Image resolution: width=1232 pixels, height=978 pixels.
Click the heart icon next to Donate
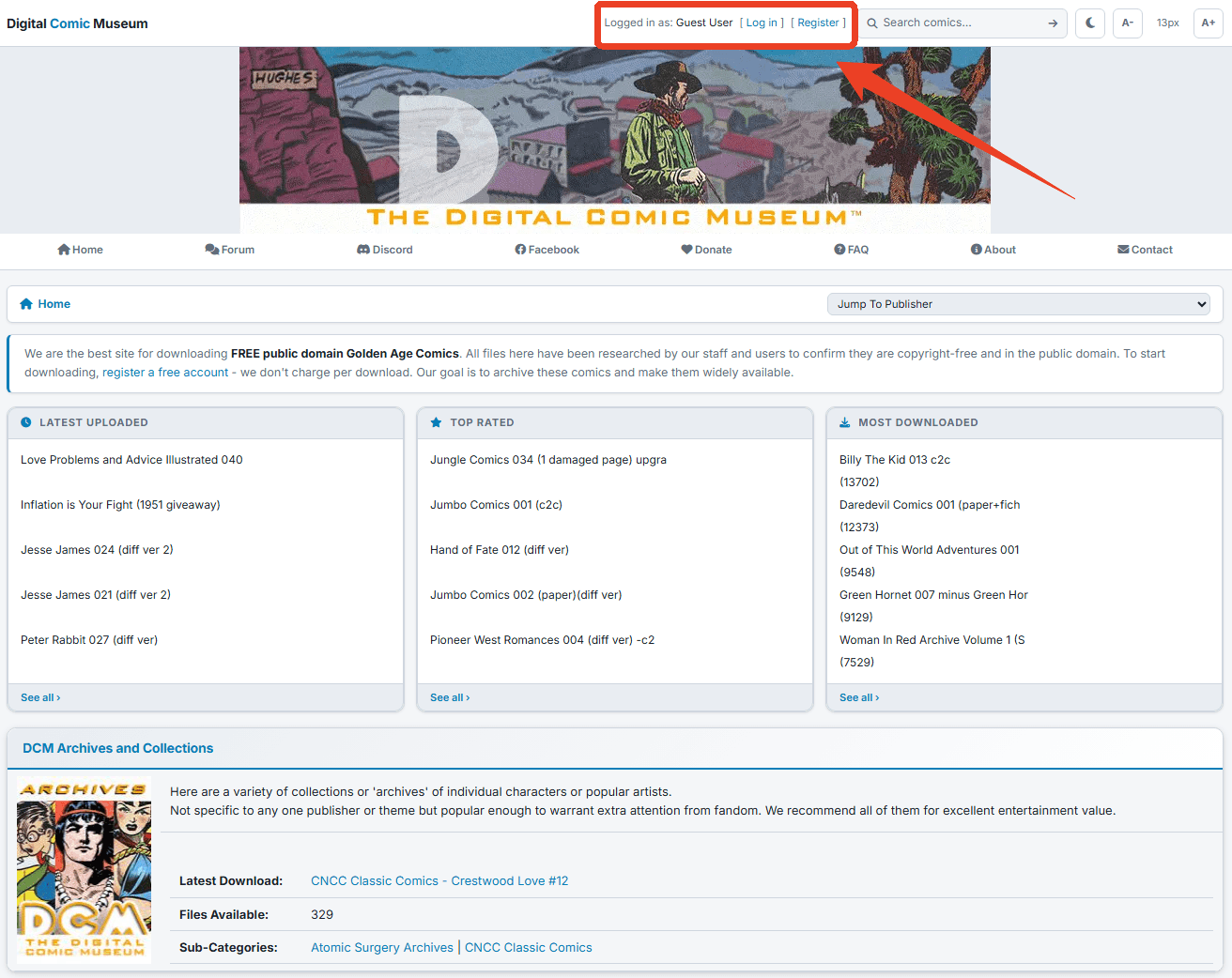pos(686,250)
